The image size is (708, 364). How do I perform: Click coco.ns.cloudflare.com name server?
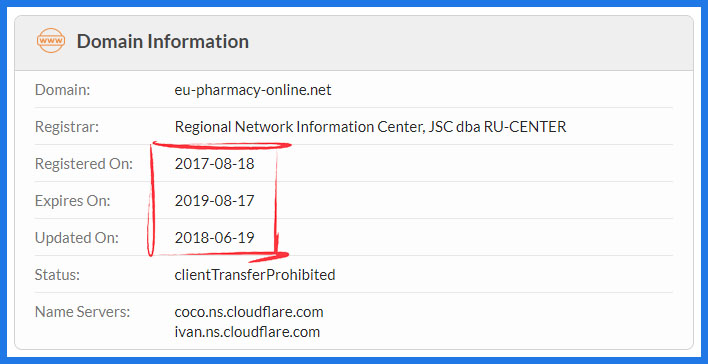point(249,312)
